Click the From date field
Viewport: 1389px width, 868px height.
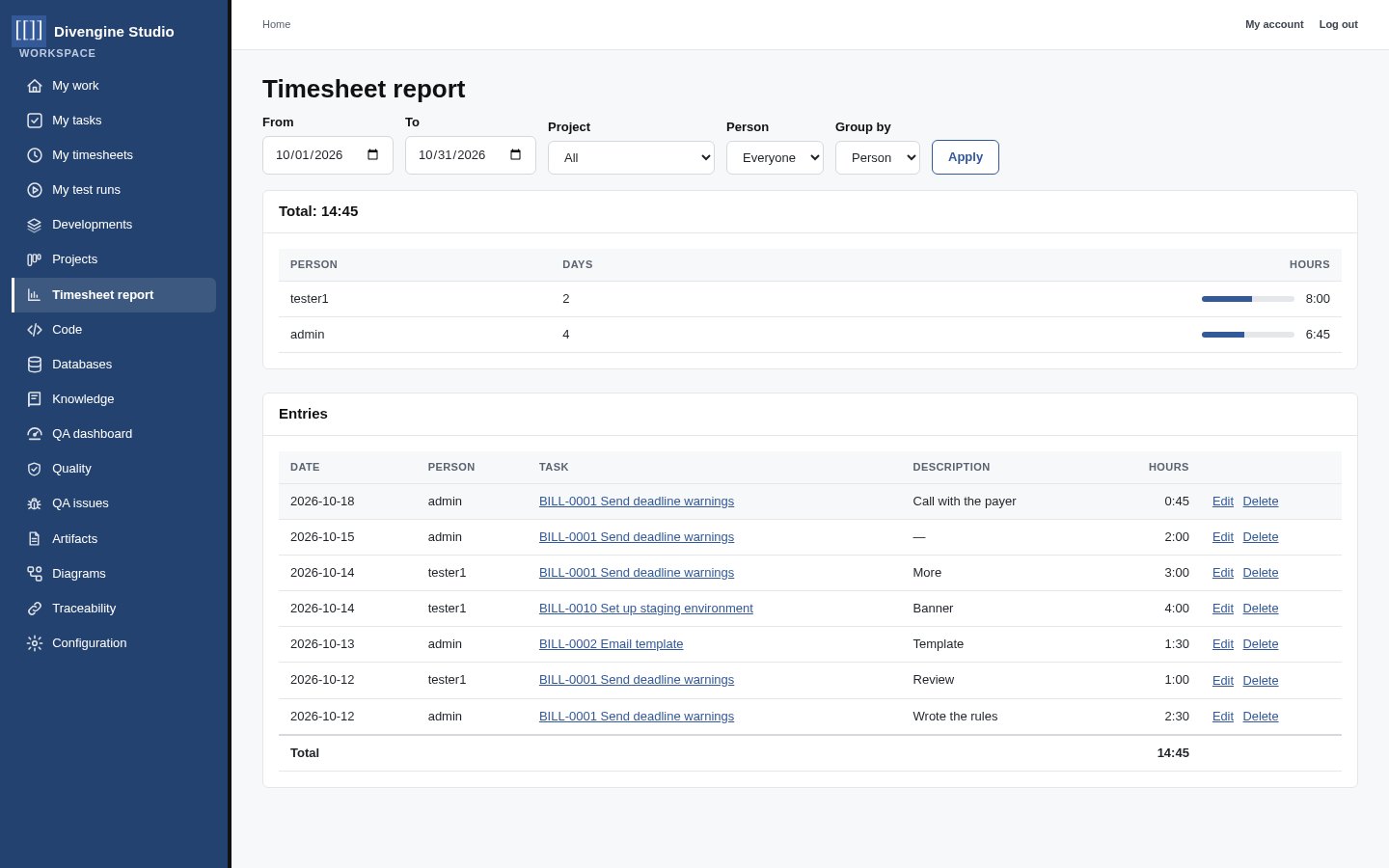click(x=328, y=155)
